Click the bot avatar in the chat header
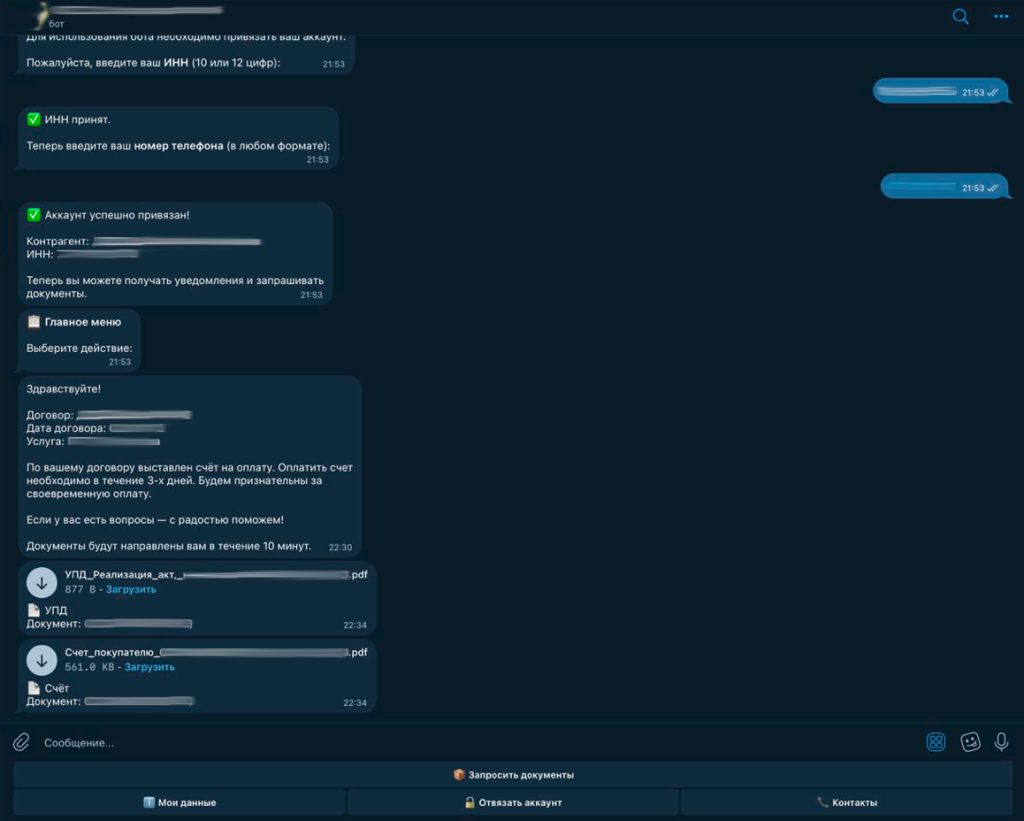 41,14
